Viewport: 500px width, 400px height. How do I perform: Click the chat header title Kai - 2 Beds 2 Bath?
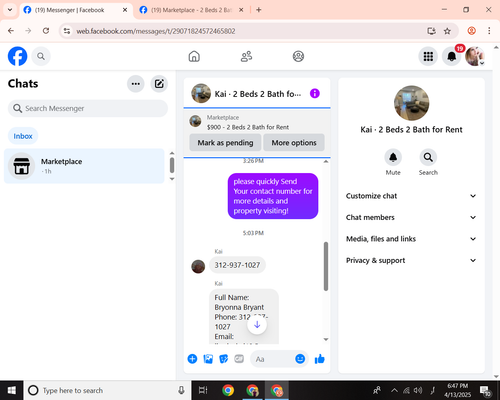click(x=258, y=94)
